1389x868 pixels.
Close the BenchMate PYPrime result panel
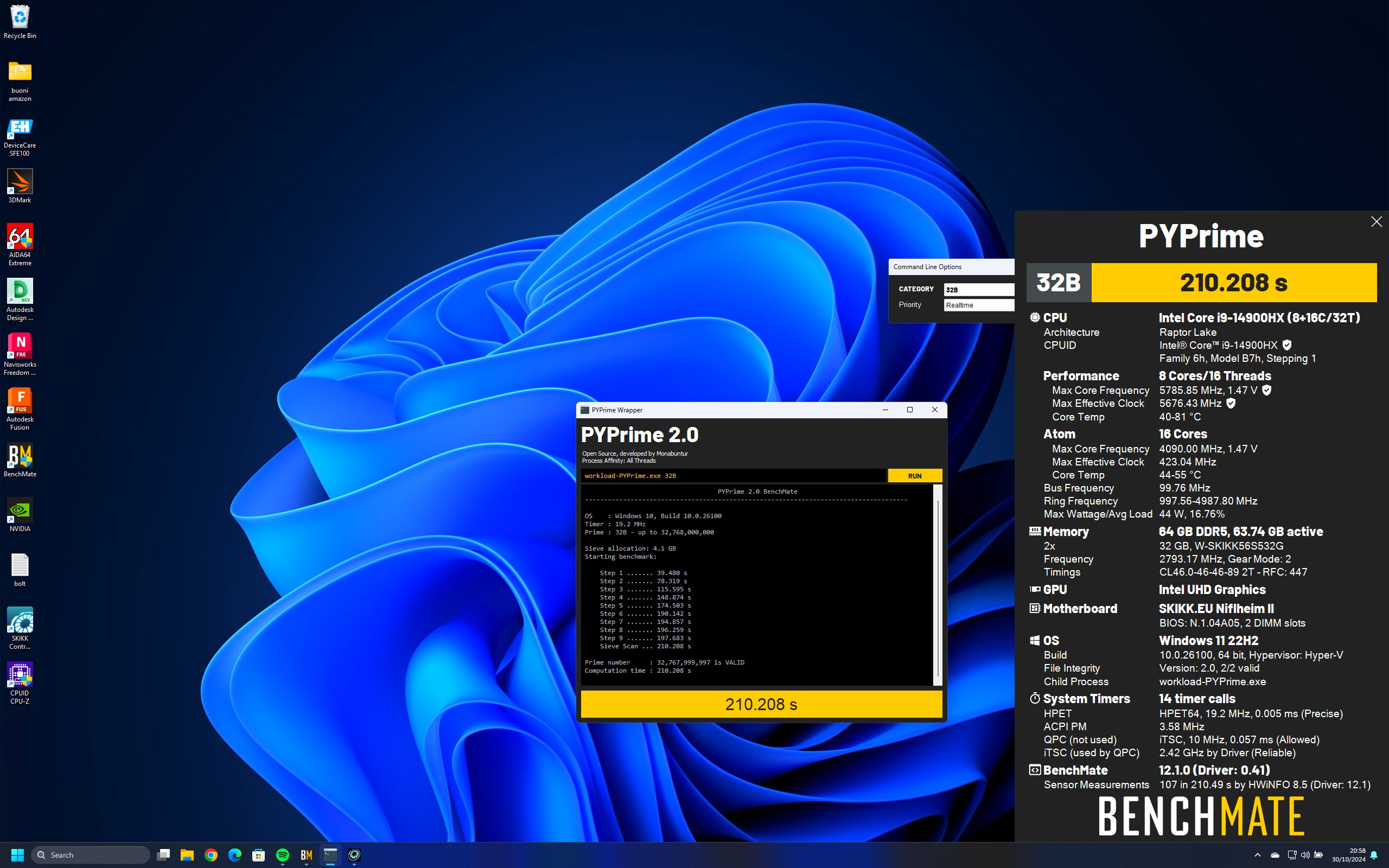pyautogui.click(x=1377, y=221)
